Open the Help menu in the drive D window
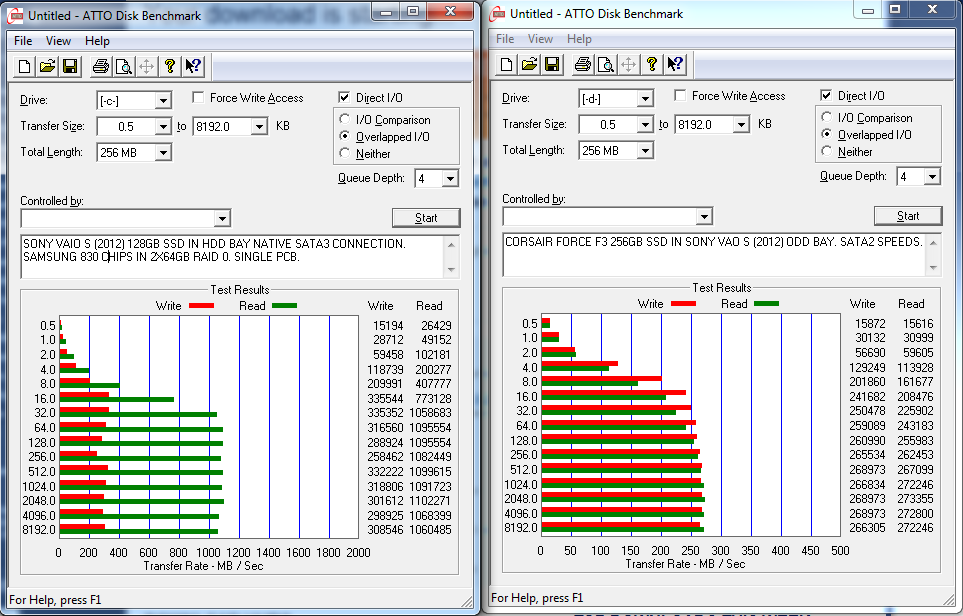 (x=579, y=39)
